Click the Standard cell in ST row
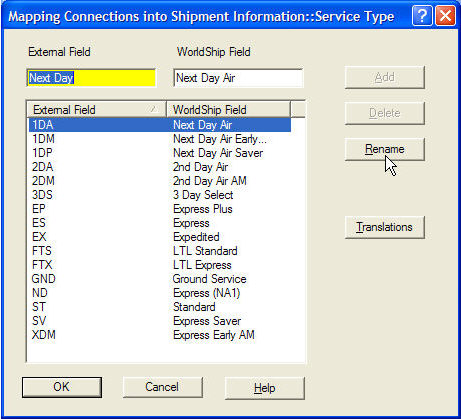 click(x=194, y=307)
